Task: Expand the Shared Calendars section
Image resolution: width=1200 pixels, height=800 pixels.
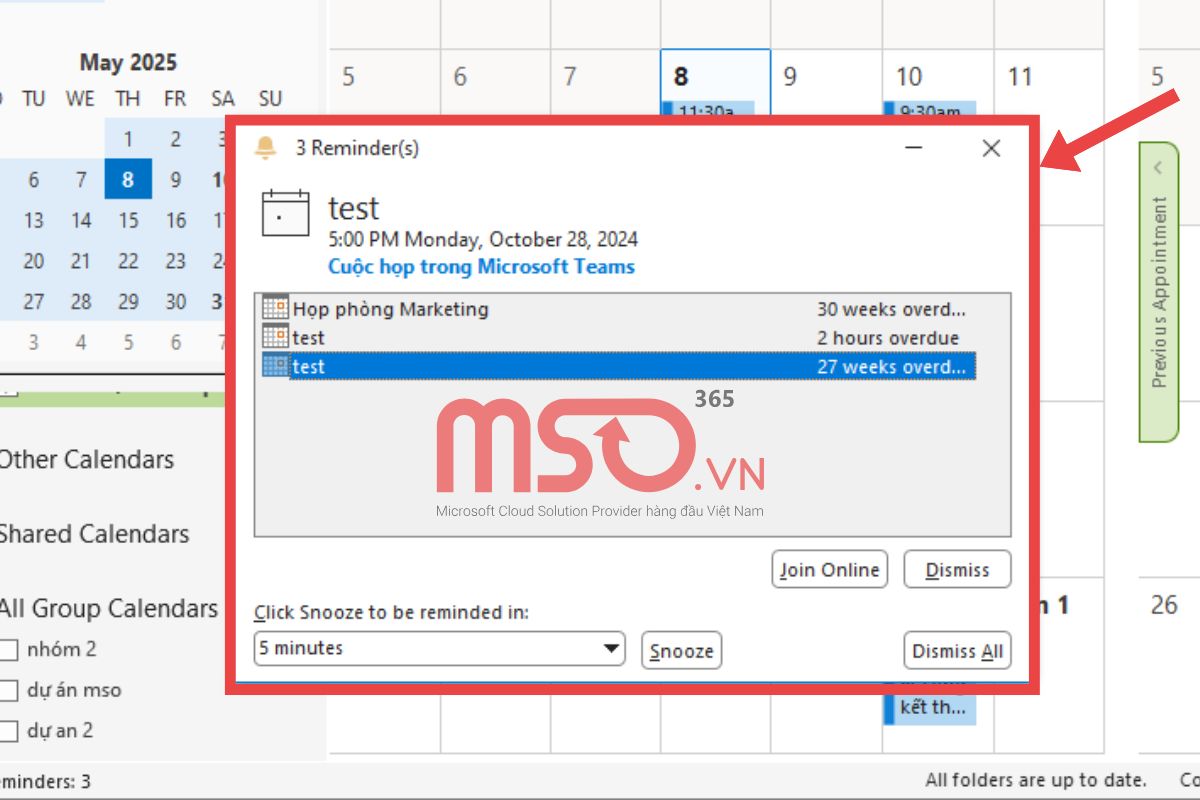Action: [93, 534]
